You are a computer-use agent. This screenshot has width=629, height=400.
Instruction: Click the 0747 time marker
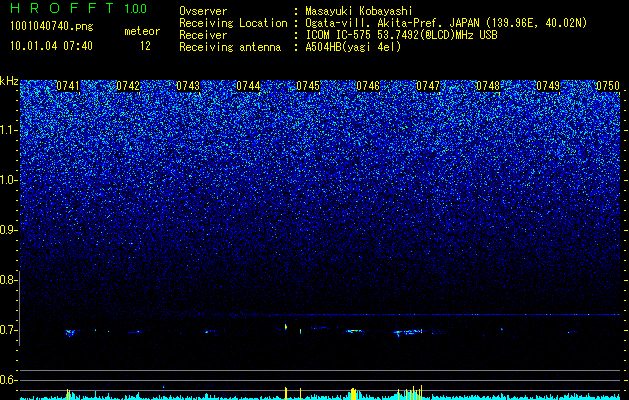tap(428, 86)
